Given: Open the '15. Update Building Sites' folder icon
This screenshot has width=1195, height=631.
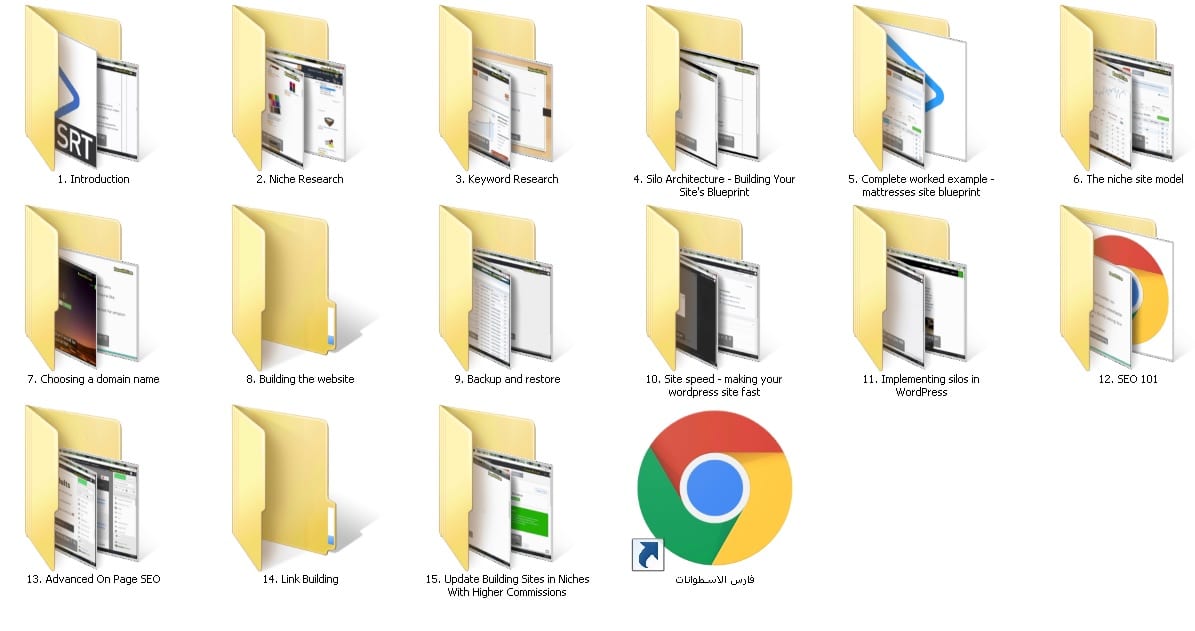Looking at the screenshot, I should (496, 488).
